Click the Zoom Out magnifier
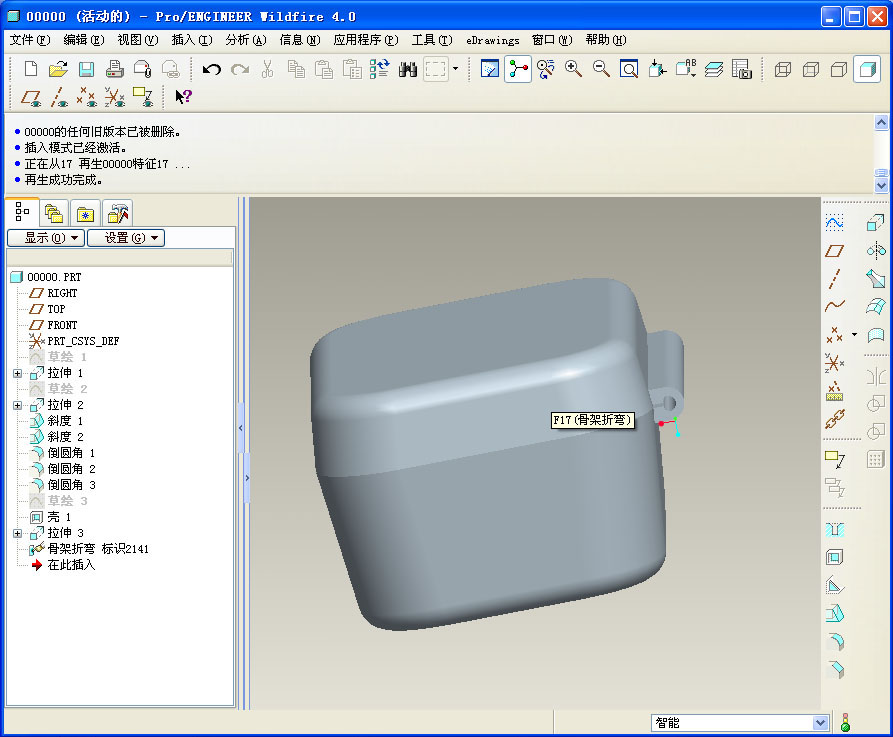 [x=601, y=69]
